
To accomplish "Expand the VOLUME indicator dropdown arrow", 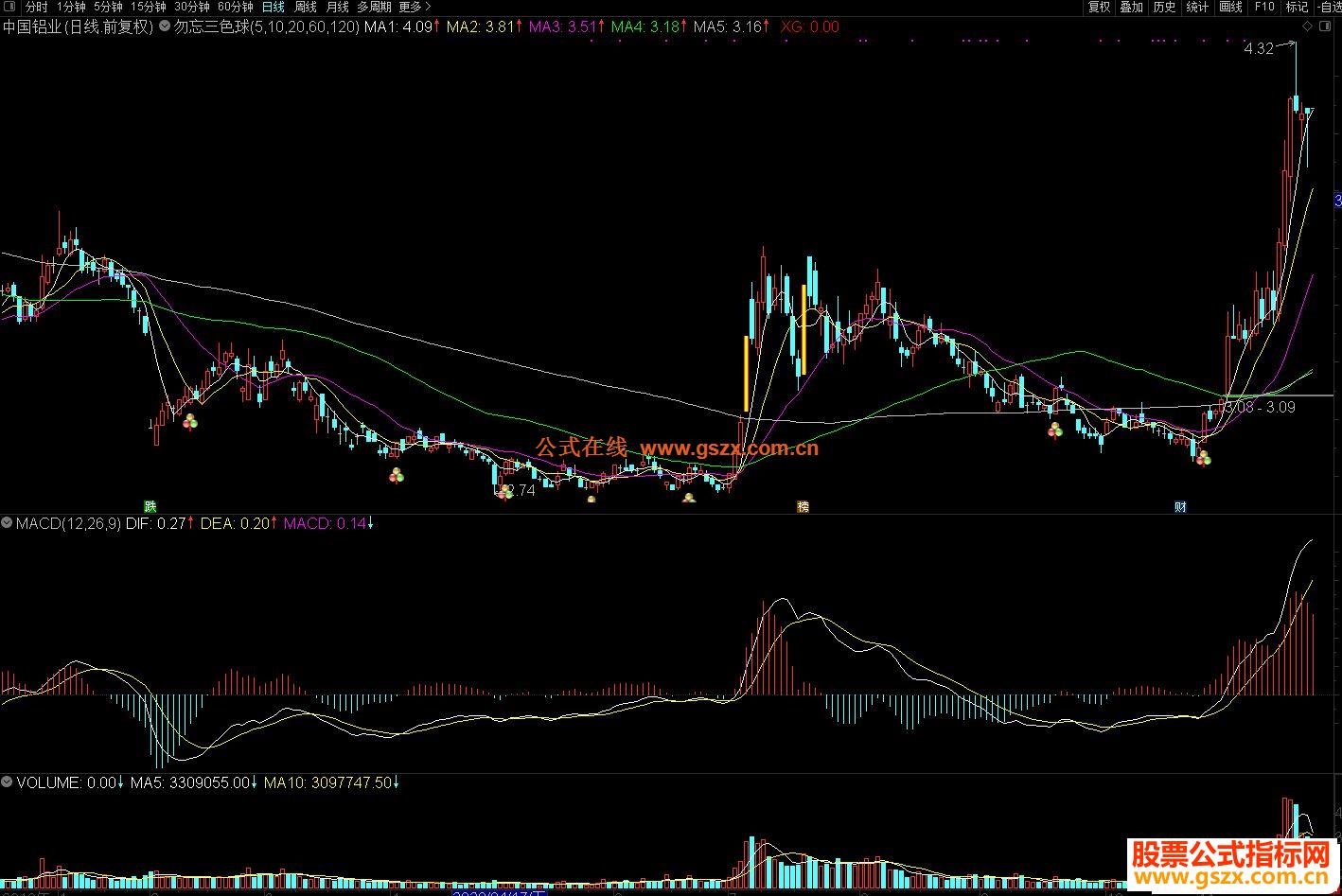I will pos(7,782).
